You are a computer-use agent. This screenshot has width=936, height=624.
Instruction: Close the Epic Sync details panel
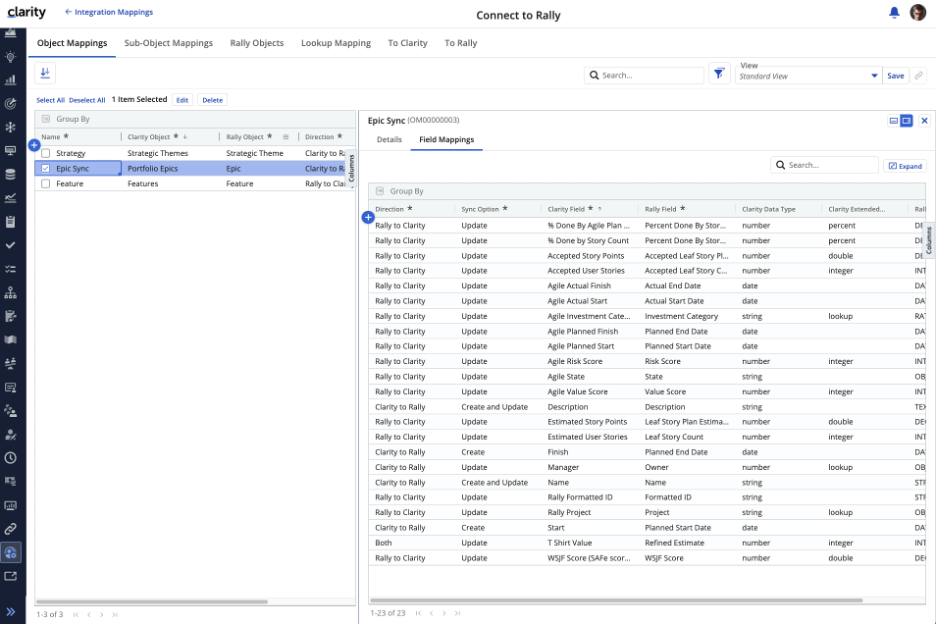coord(924,120)
